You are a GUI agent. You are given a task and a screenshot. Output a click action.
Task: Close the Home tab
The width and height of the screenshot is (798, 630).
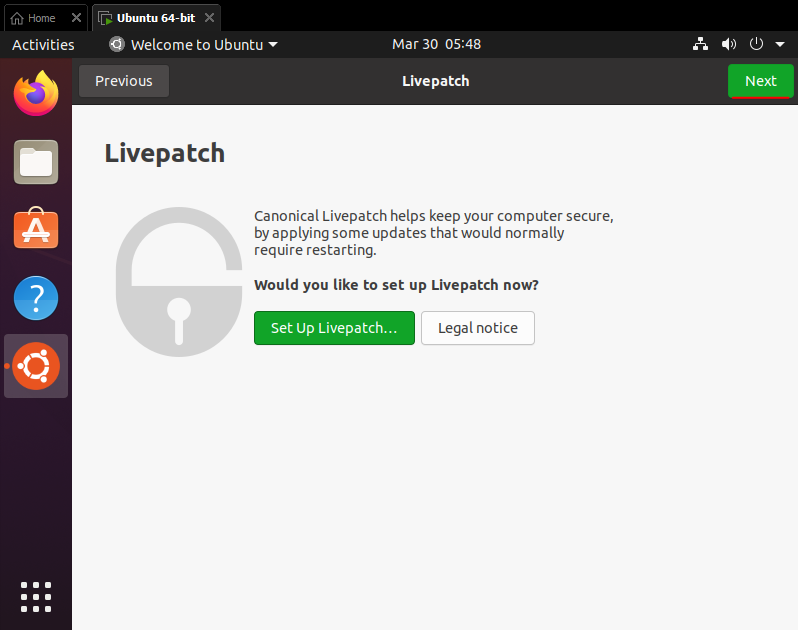(76, 18)
